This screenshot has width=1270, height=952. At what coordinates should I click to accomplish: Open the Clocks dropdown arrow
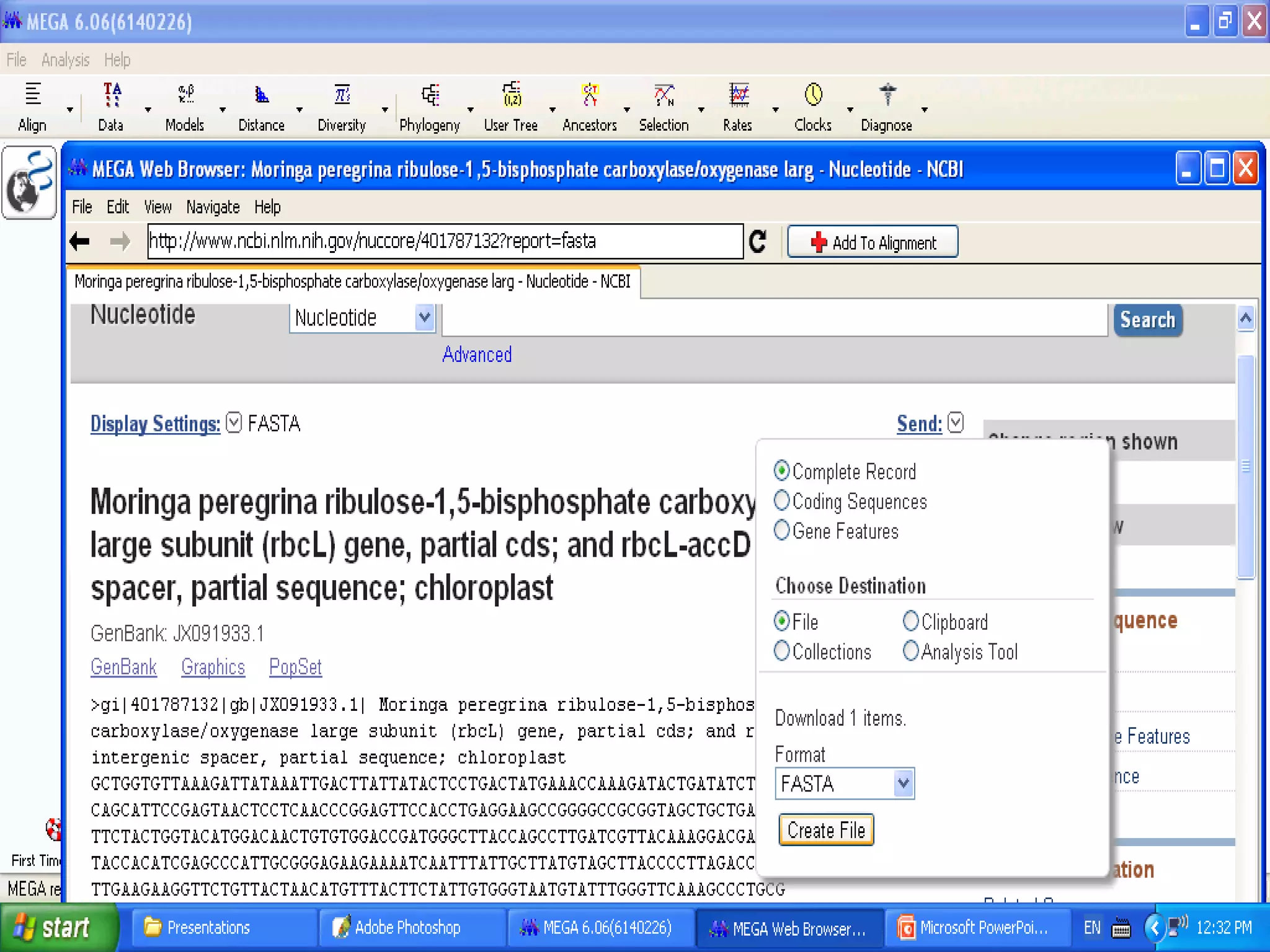(x=850, y=110)
